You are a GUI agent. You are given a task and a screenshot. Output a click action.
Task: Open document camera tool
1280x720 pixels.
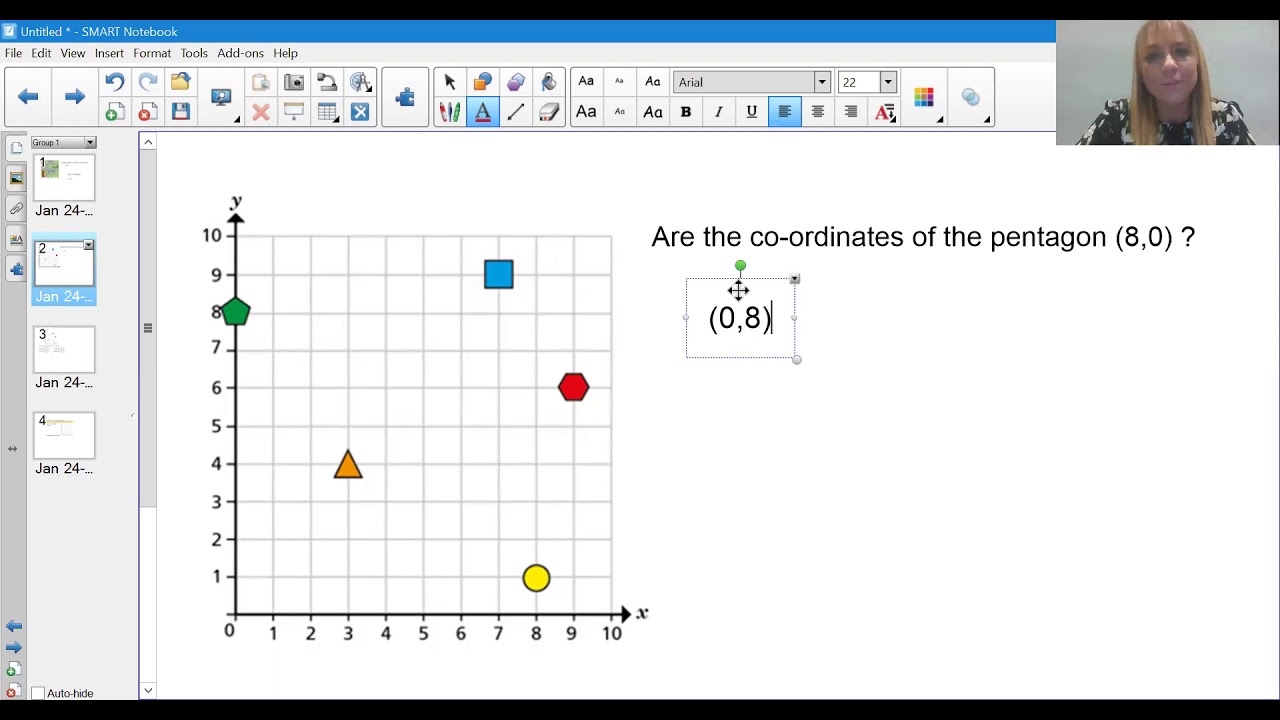[327, 82]
